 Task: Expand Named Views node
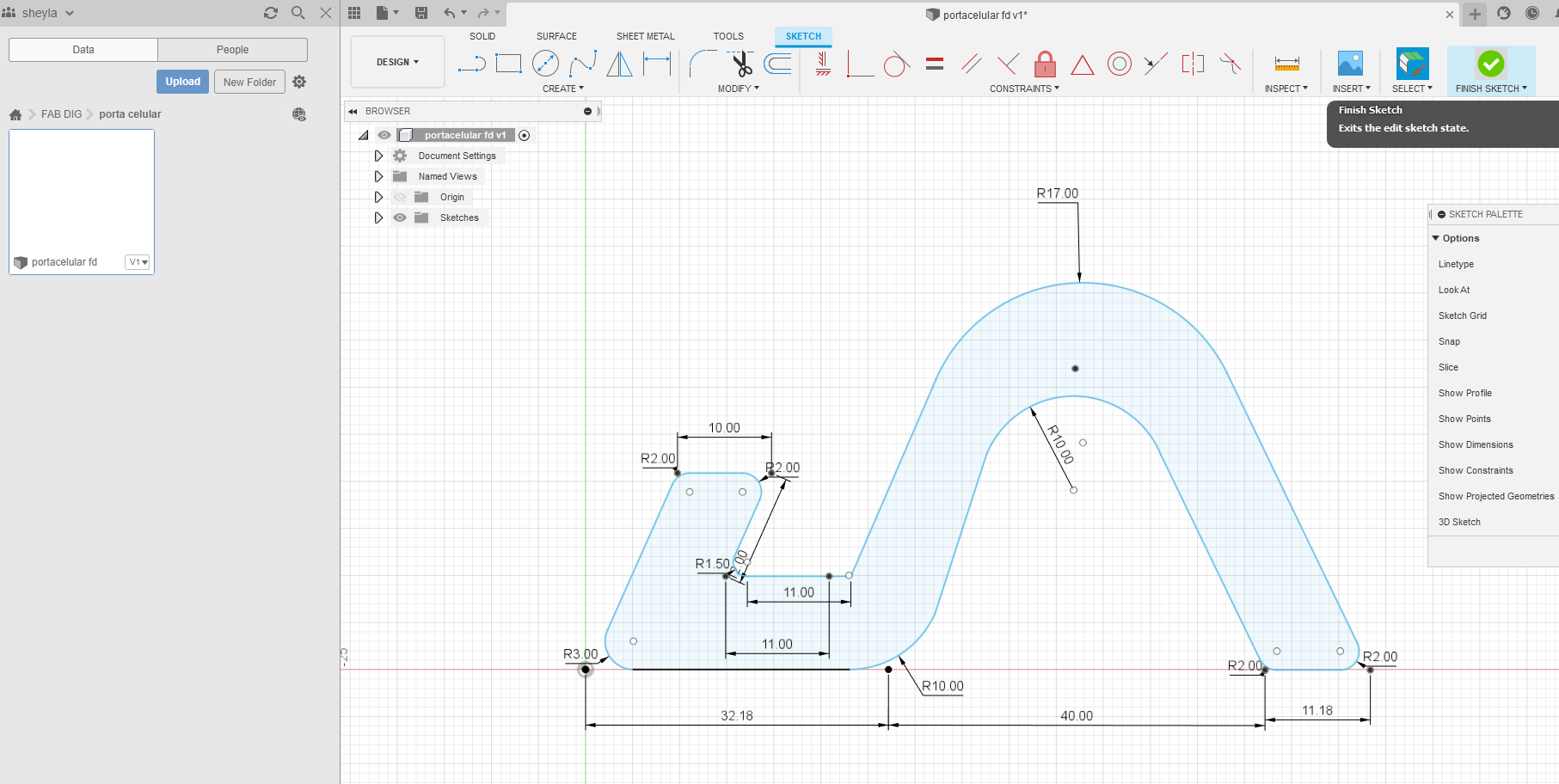click(378, 176)
